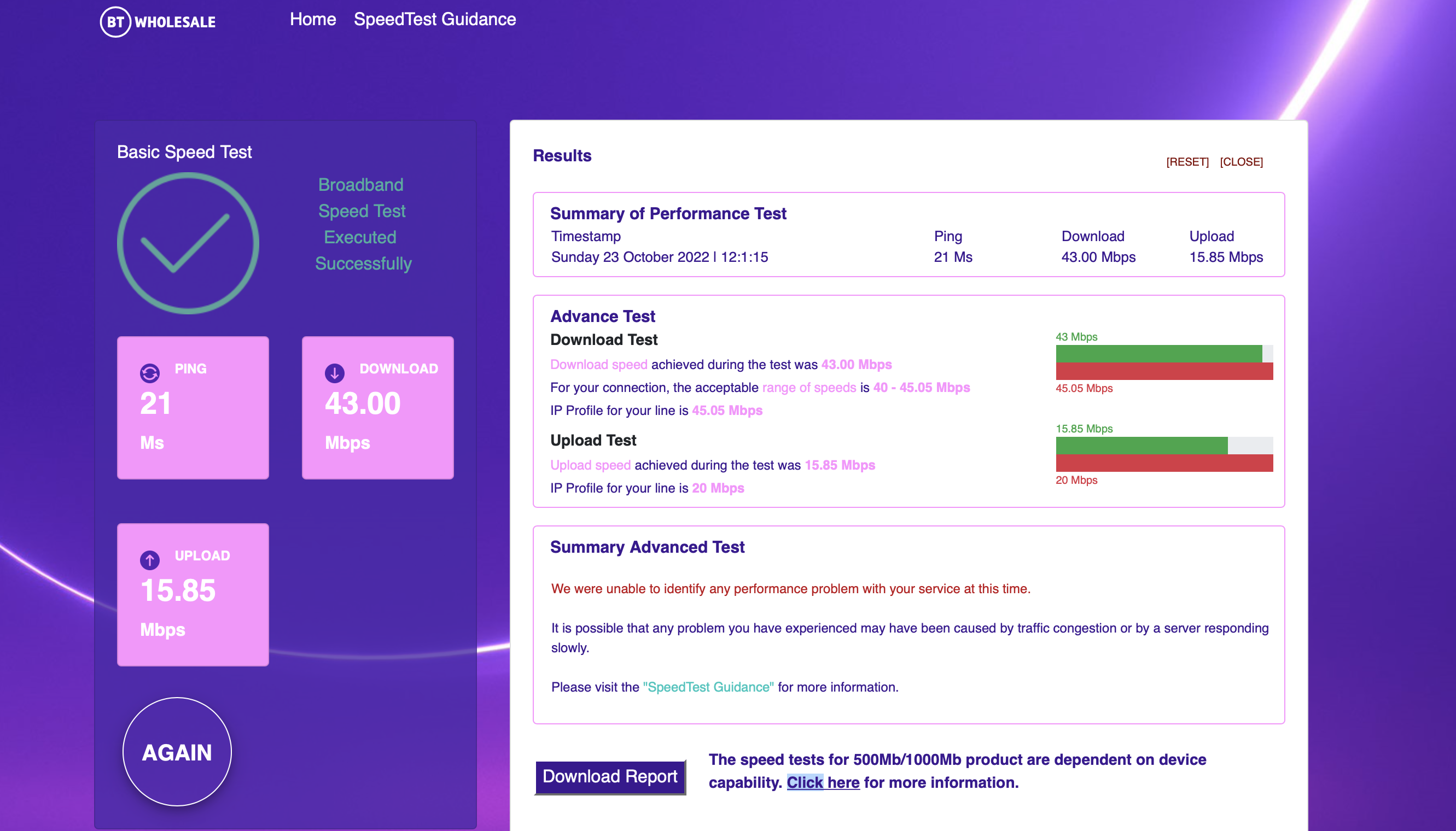
Task: Select the PING 21 Ms result tile
Action: (x=193, y=407)
